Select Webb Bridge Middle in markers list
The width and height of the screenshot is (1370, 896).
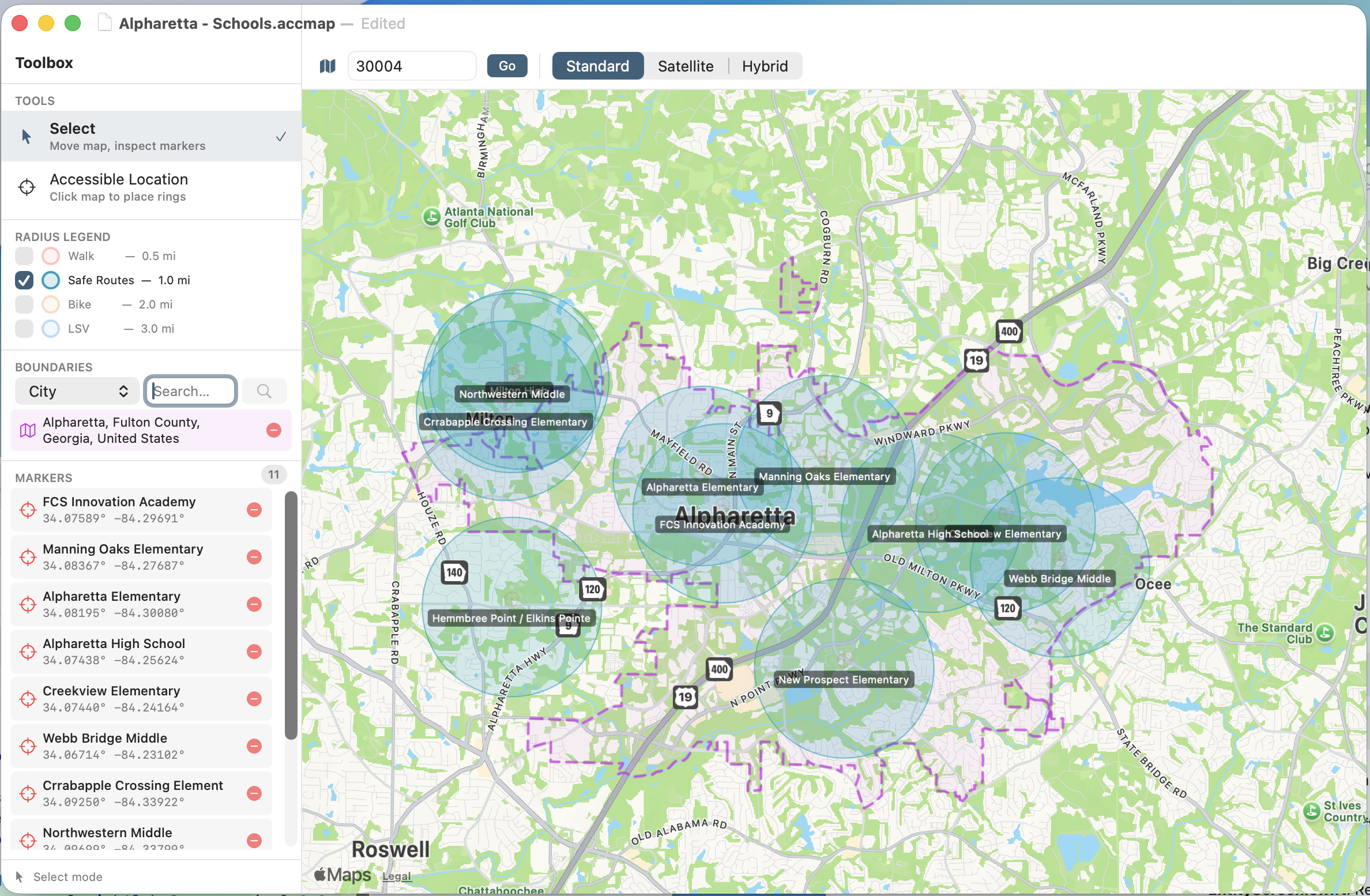coord(141,746)
